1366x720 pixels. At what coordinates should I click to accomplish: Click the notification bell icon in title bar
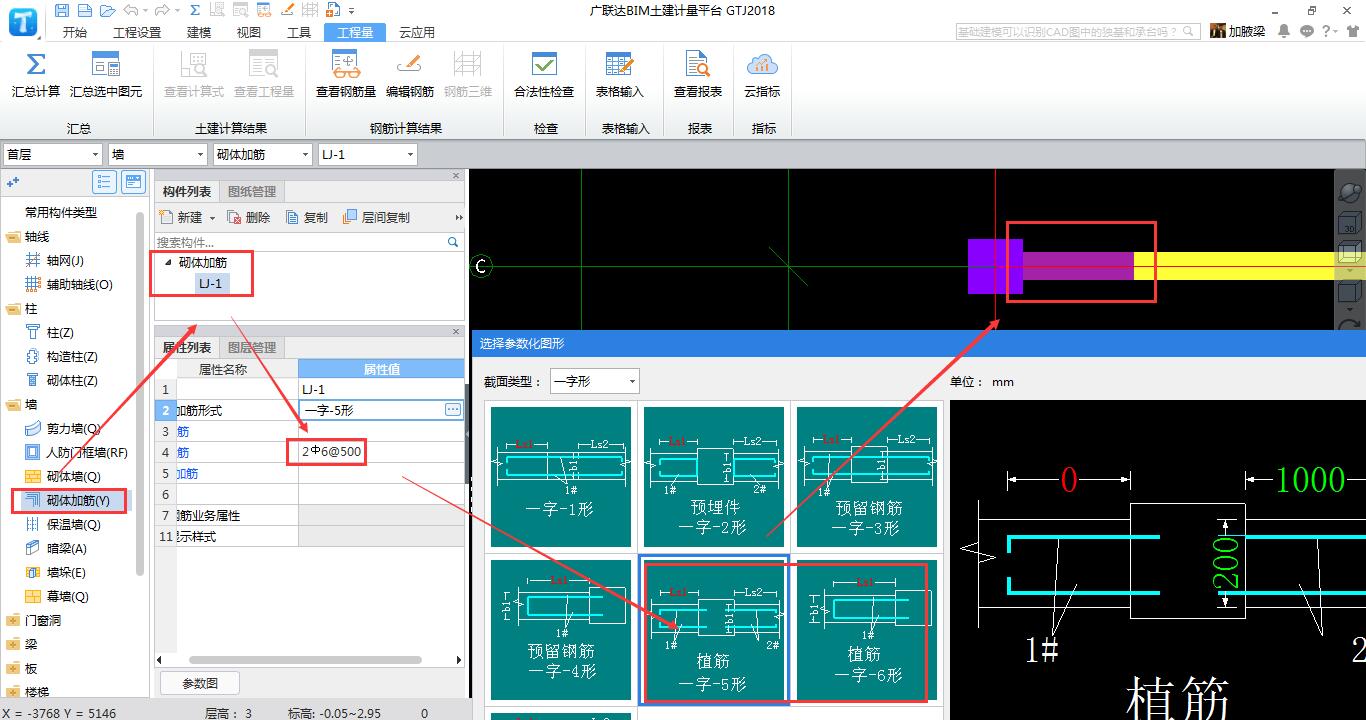pyautogui.click(x=1284, y=31)
